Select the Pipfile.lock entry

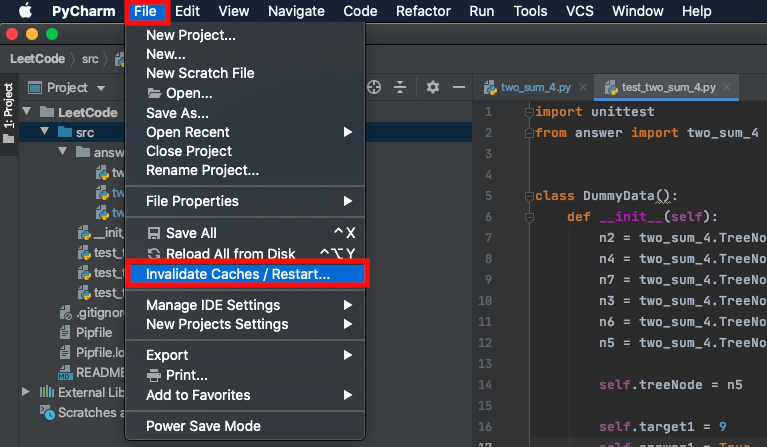point(91,353)
